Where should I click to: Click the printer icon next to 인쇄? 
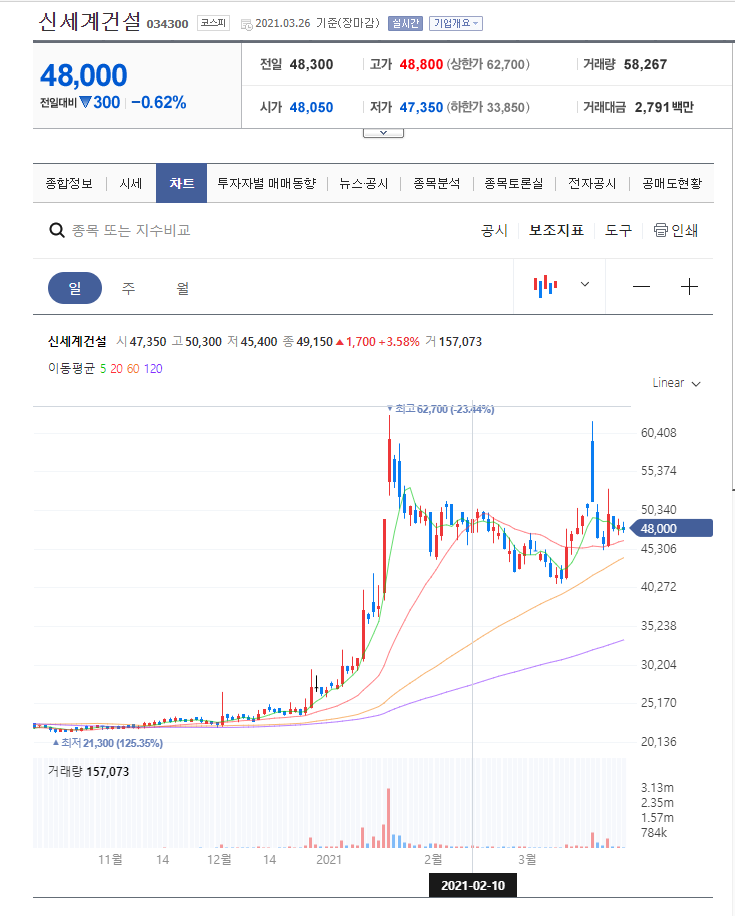coord(660,230)
